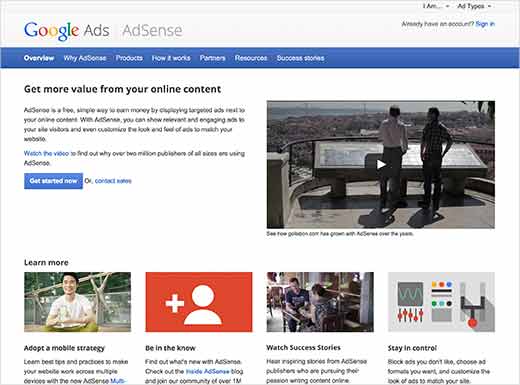The image size is (520, 385).
Task: Follow the contact sales link
Action: pos(113,181)
